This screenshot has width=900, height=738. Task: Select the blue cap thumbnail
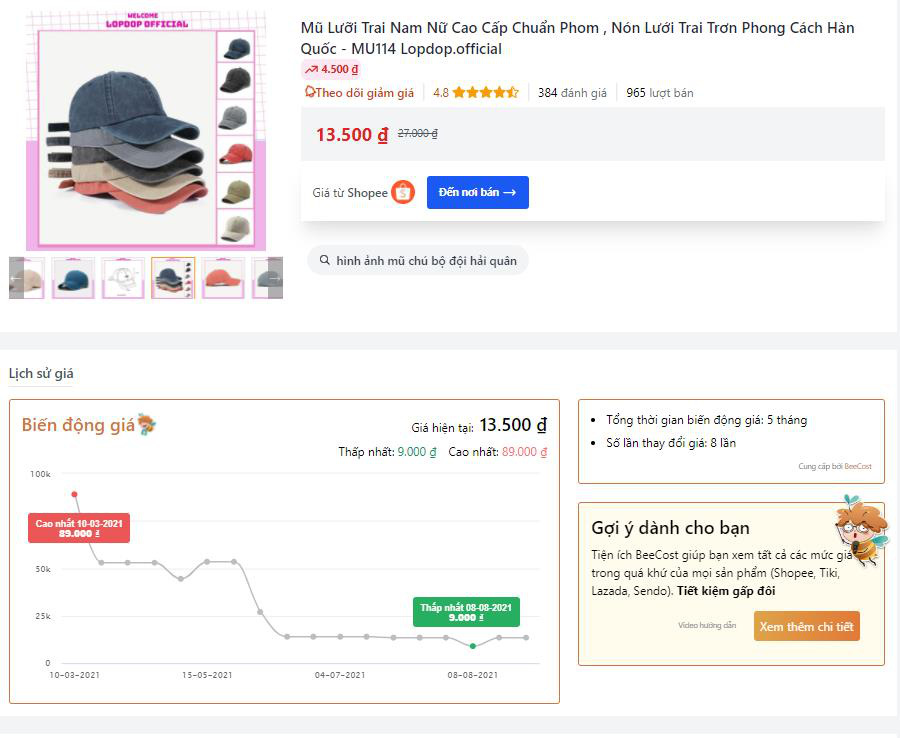coord(73,278)
